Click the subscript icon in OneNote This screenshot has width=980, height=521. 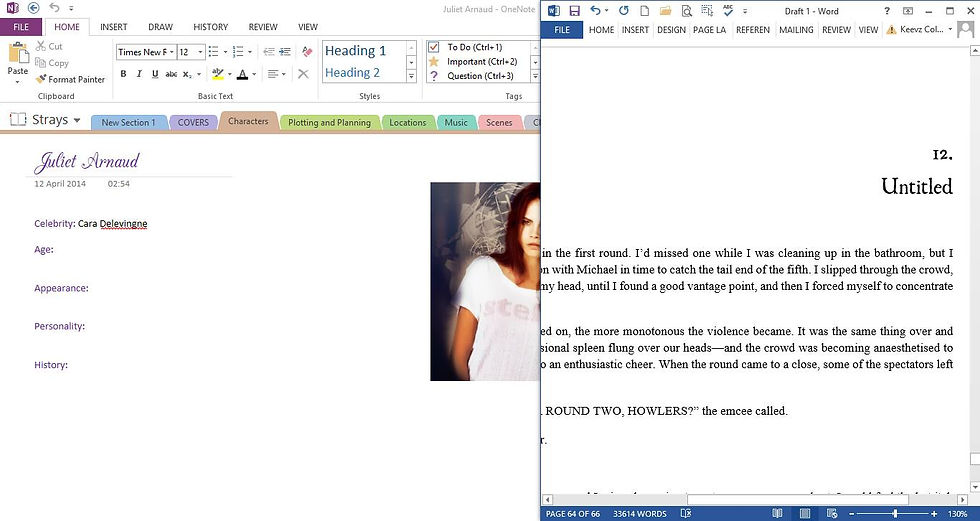click(188, 74)
